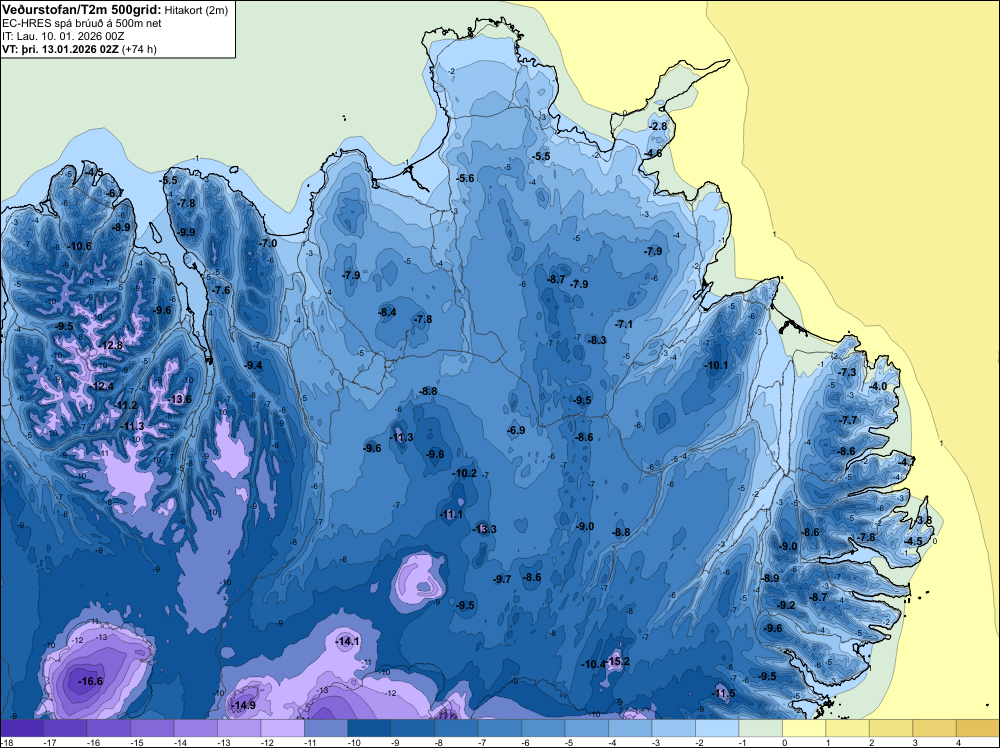Click the -16.6 temperature value on the map
The height and width of the screenshot is (748, 1000).
coord(90,681)
